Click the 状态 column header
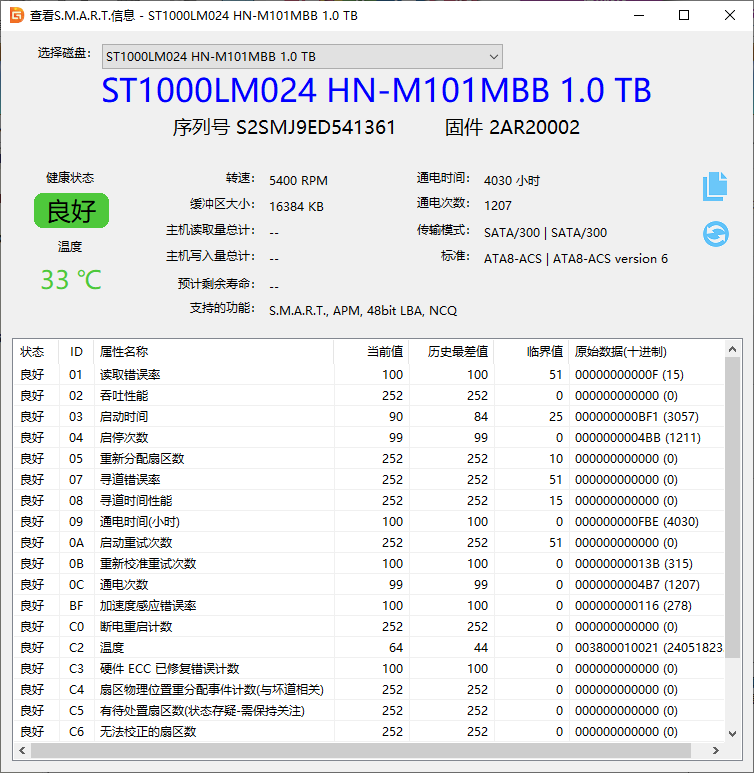 pyautogui.click(x=36, y=351)
